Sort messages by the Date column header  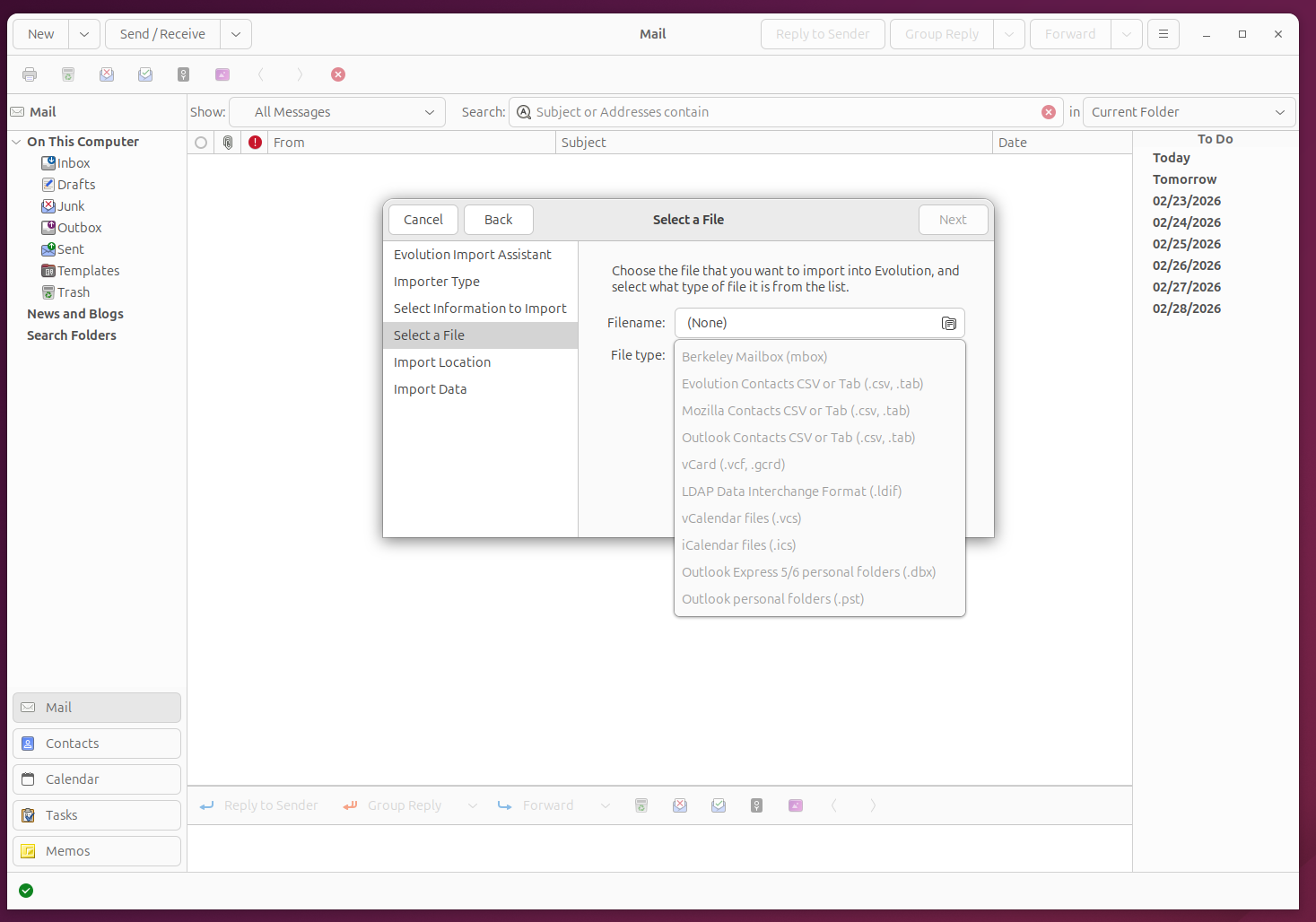(1062, 143)
